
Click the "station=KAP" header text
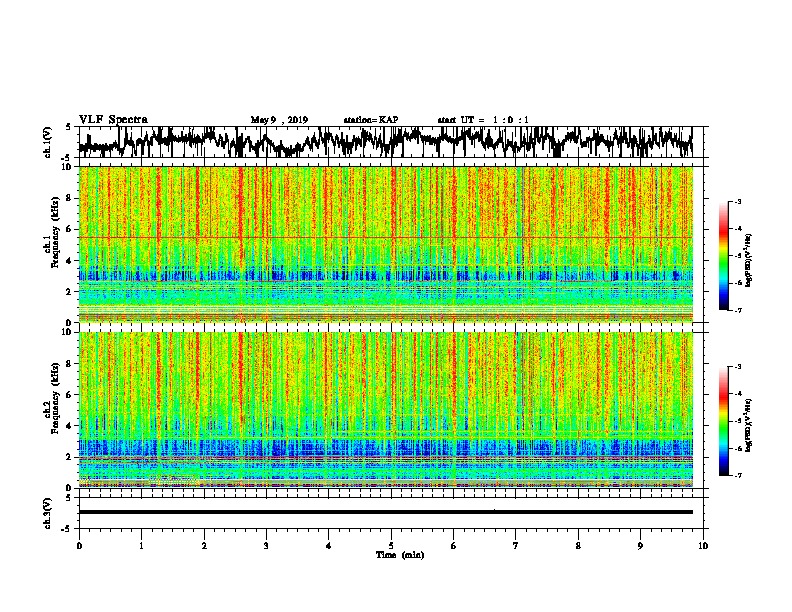tap(371, 120)
